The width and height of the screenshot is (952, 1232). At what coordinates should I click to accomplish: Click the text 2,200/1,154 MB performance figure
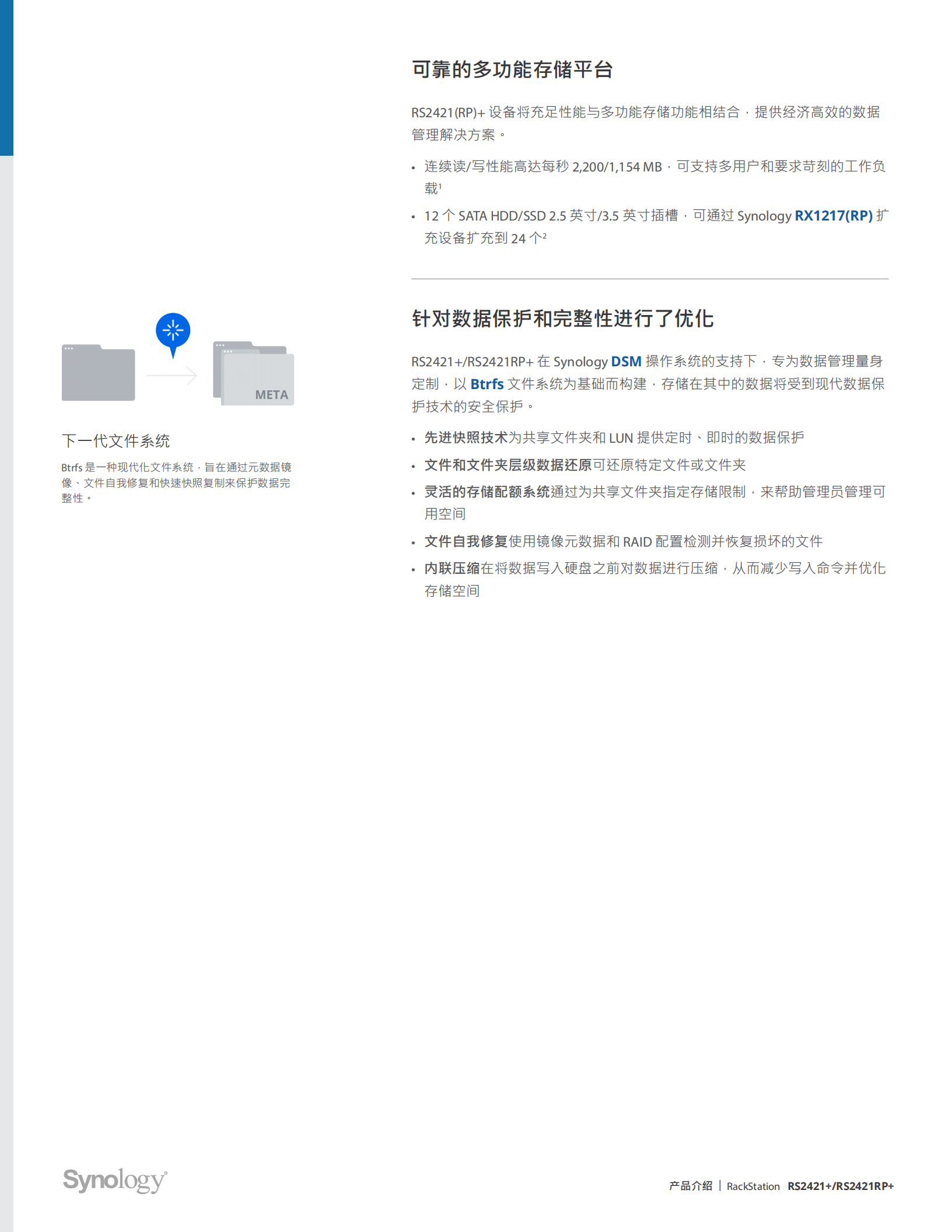[x=617, y=167]
